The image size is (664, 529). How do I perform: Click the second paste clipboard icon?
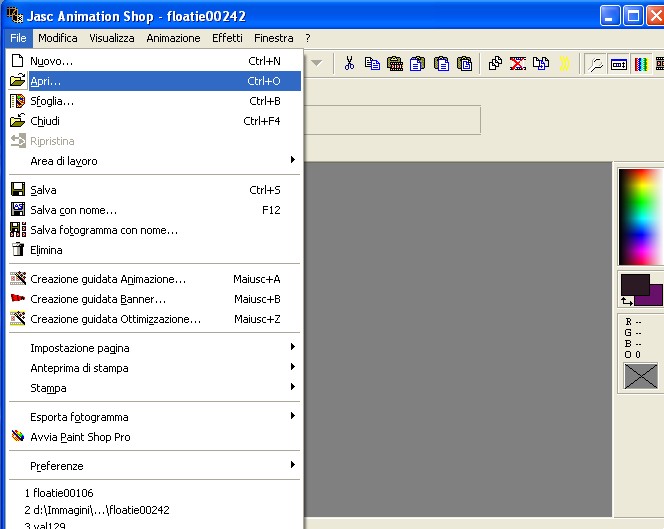(x=418, y=64)
